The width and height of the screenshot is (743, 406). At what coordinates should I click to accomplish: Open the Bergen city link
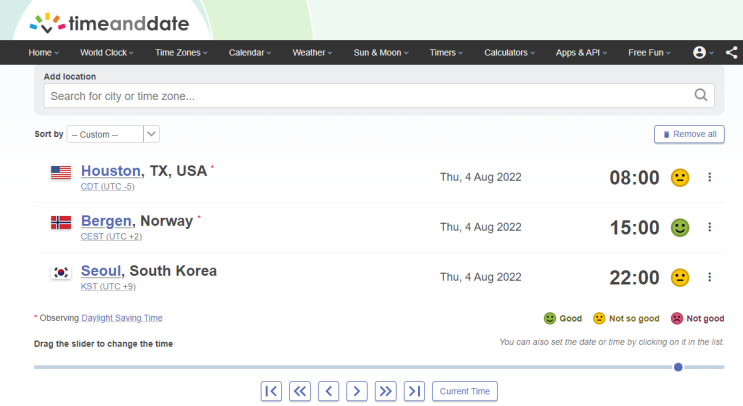106,221
